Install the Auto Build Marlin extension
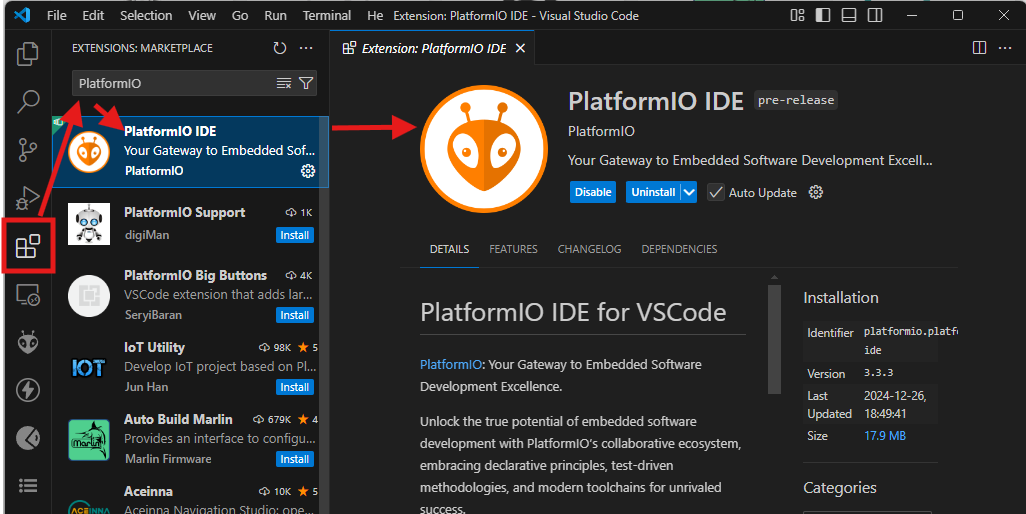 click(294, 459)
